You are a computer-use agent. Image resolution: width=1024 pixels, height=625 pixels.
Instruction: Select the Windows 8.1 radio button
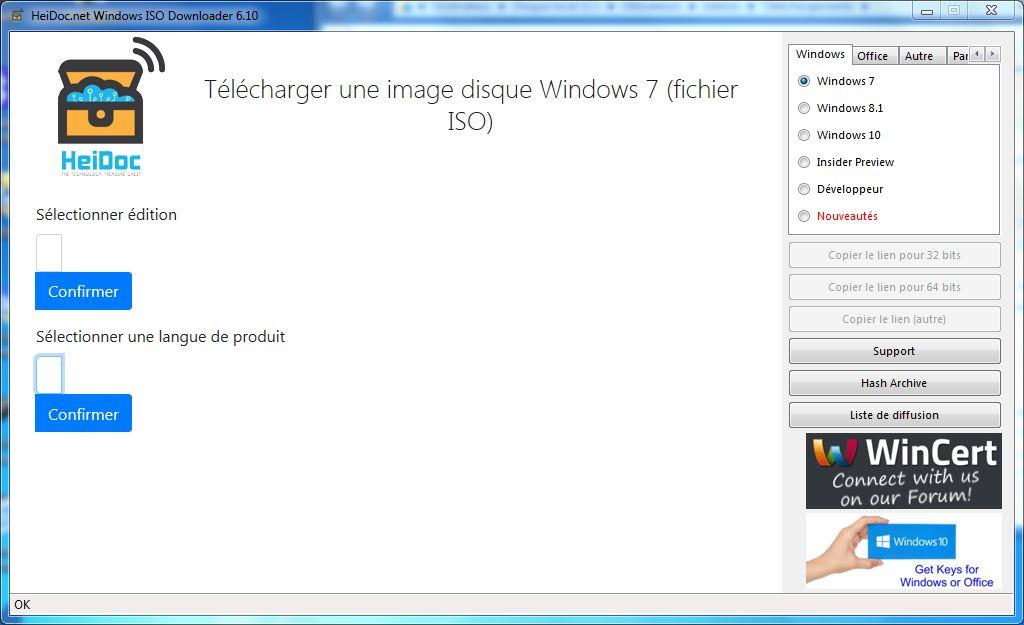click(804, 108)
